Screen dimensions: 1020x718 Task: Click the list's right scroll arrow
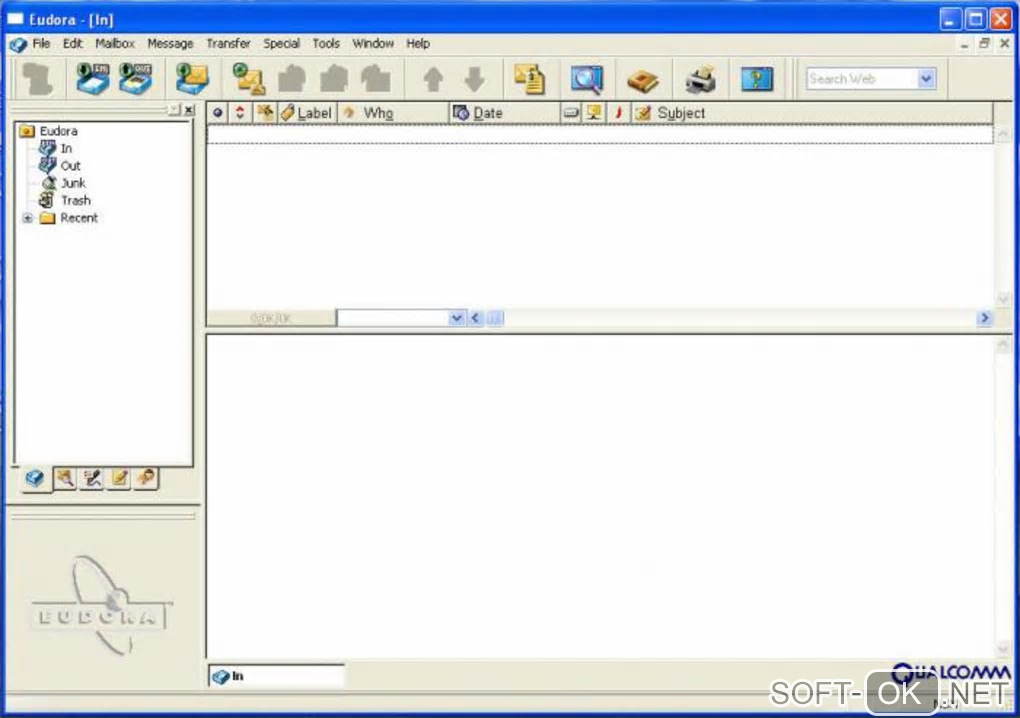tap(984, 318)
